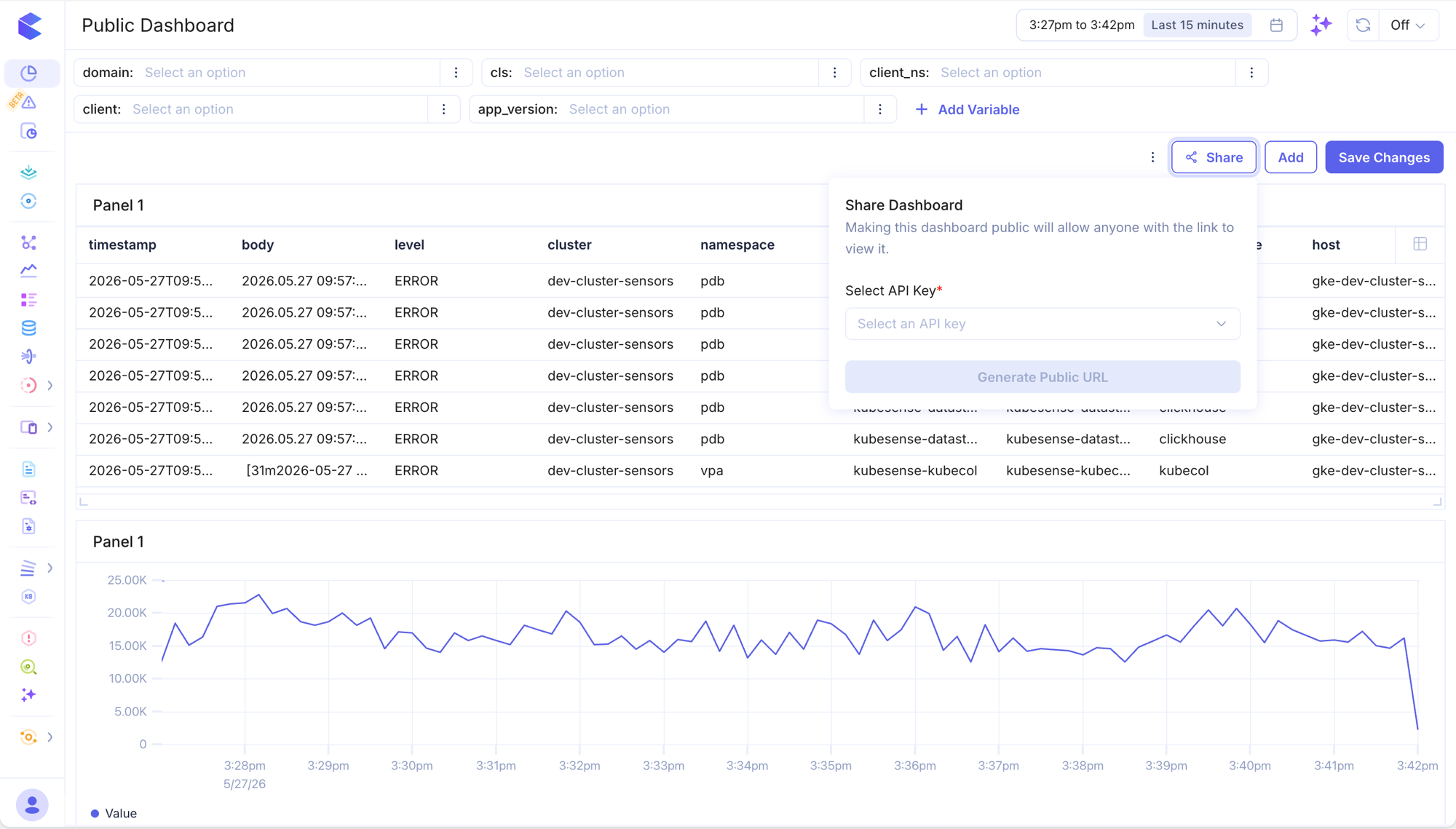Open the service graph nodes sidebar icon
Viewport: 1456px width, 829px height.
point(29,242)
